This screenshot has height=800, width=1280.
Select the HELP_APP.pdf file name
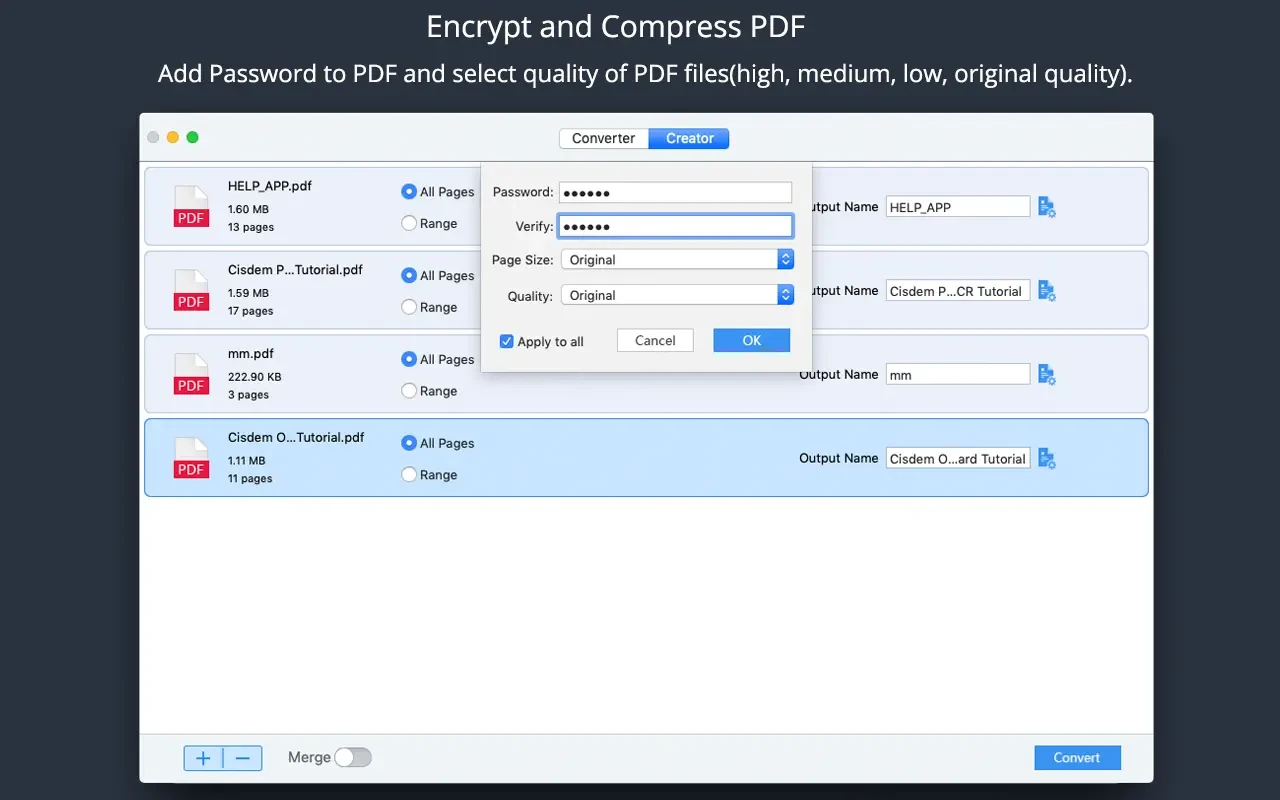pyautogui.click(x=270, y=186)
